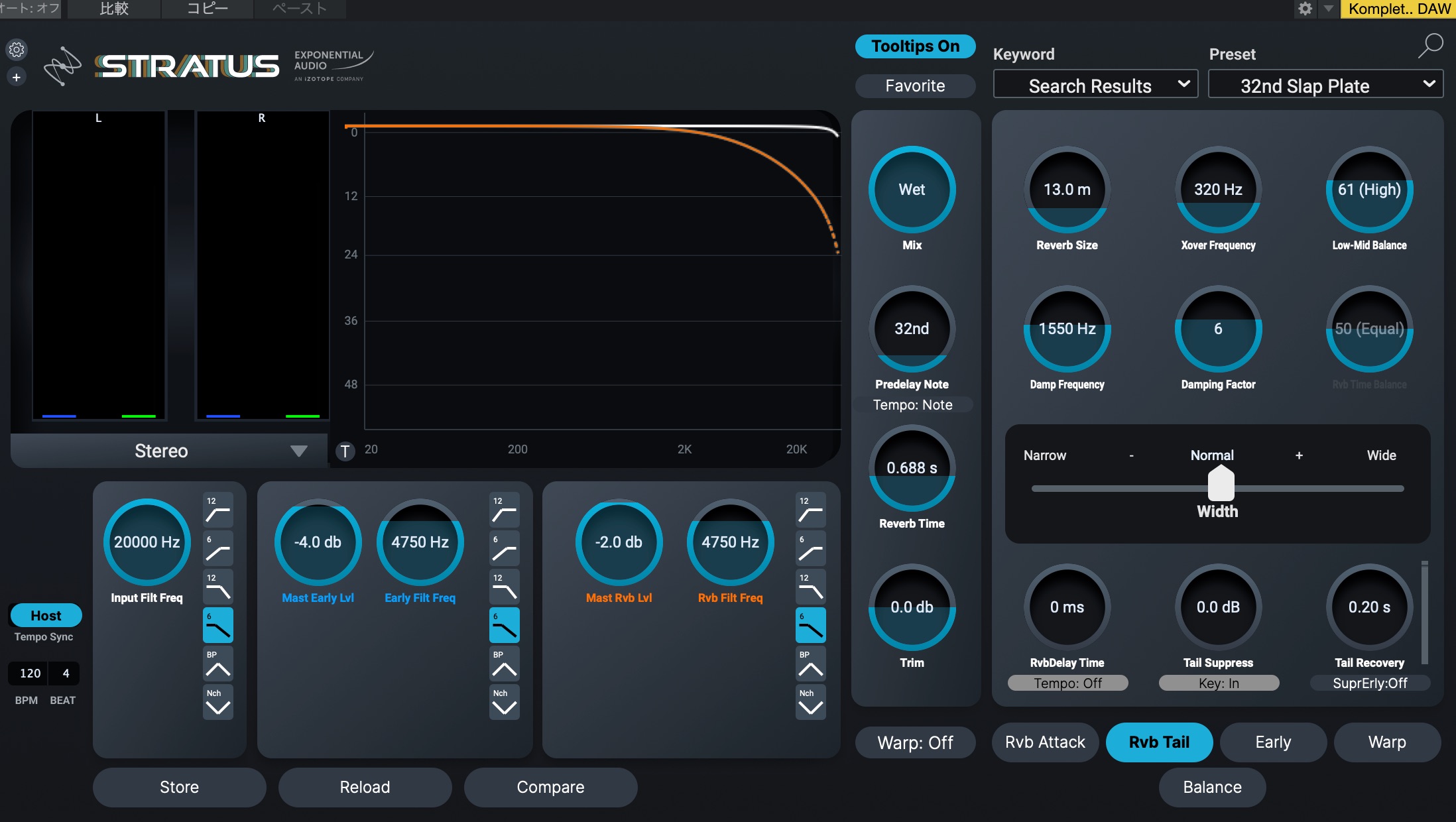This screenshot has height=822, width=1456.
Task: Click the search magnifier icon
Action: click(1430, 46)
